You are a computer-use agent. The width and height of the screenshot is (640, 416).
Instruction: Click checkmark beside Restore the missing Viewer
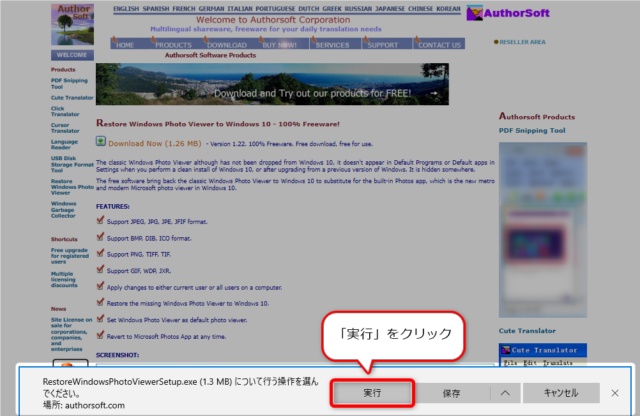(x=100, y=302)
